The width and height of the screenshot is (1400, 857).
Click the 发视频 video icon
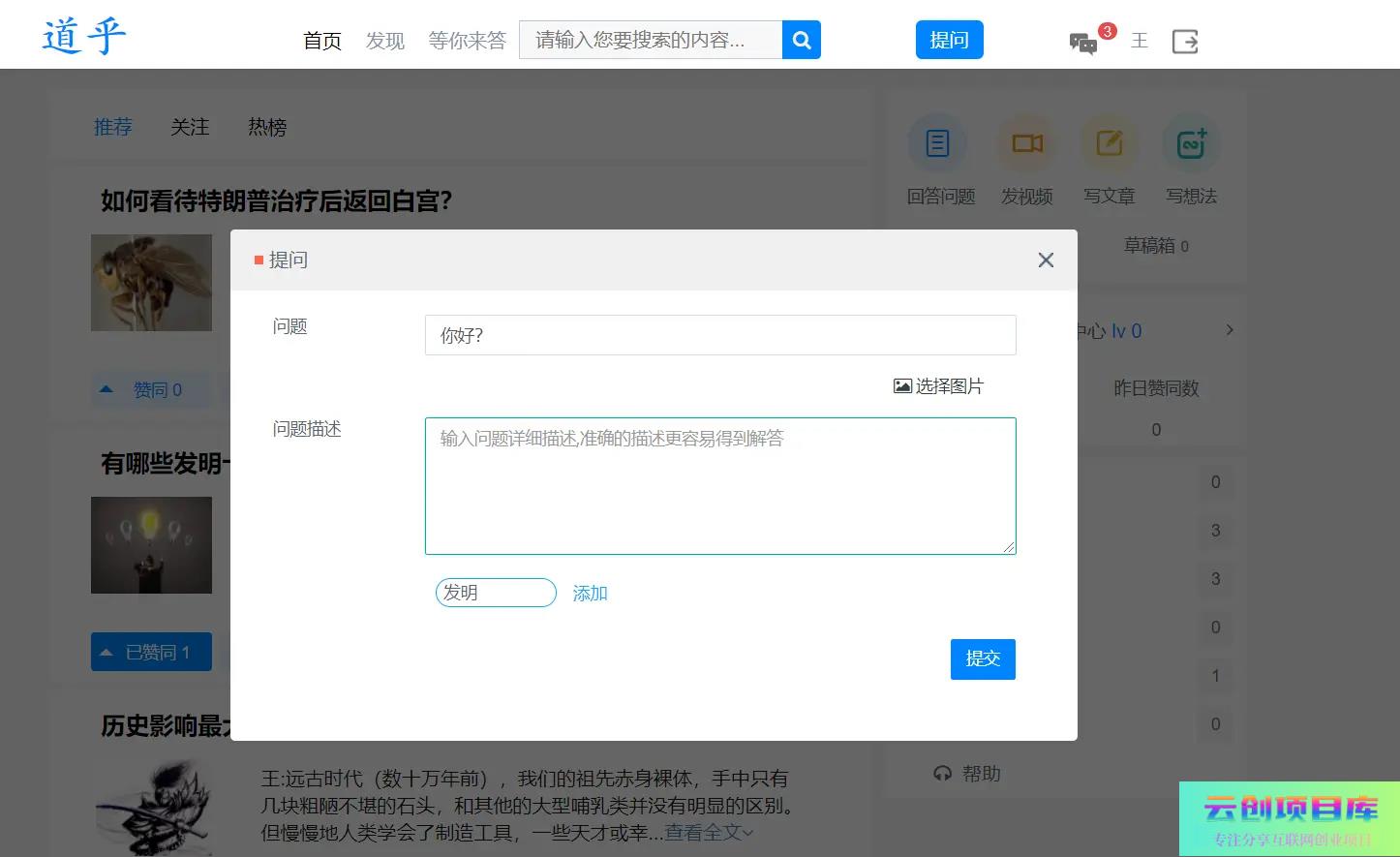click(x=1026, y=144)
